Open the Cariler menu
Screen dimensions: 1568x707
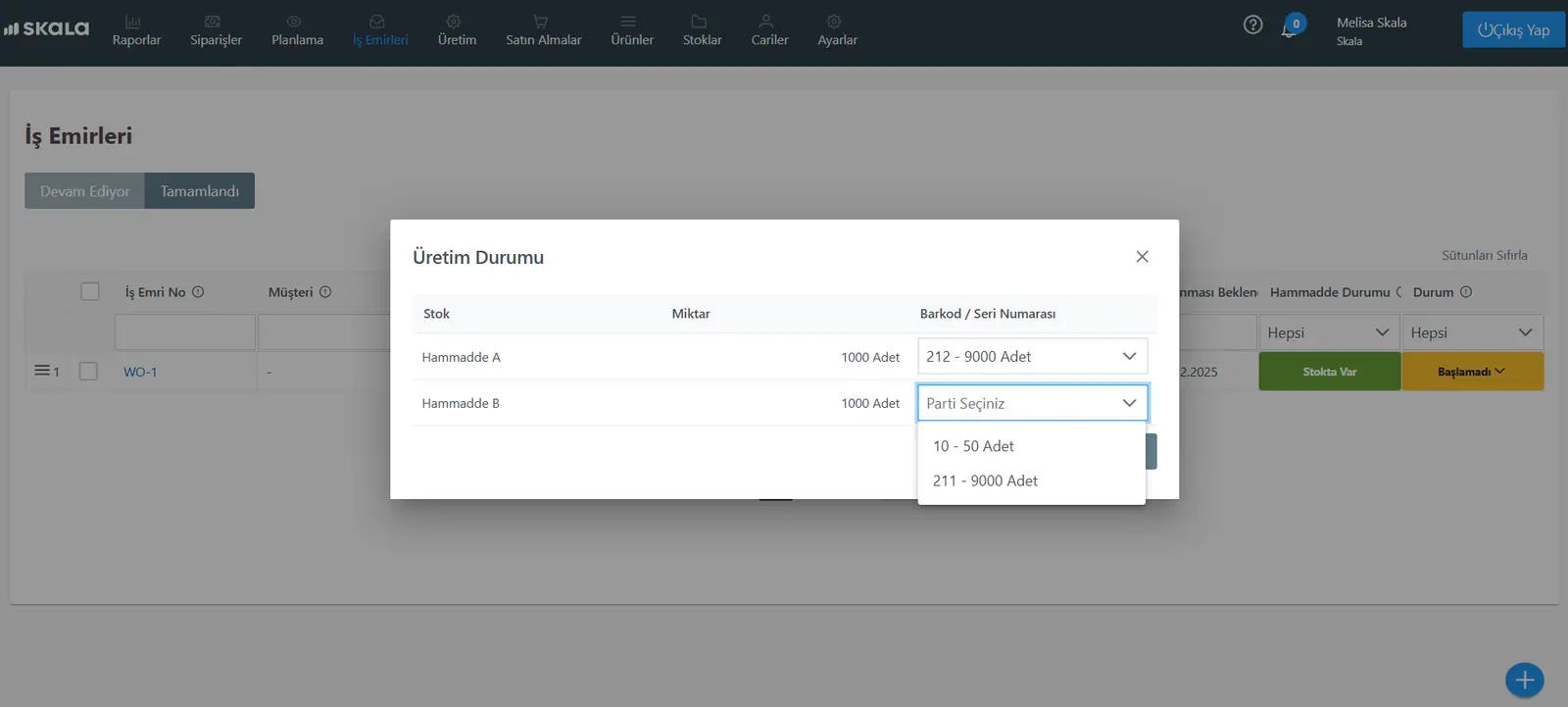769,30
